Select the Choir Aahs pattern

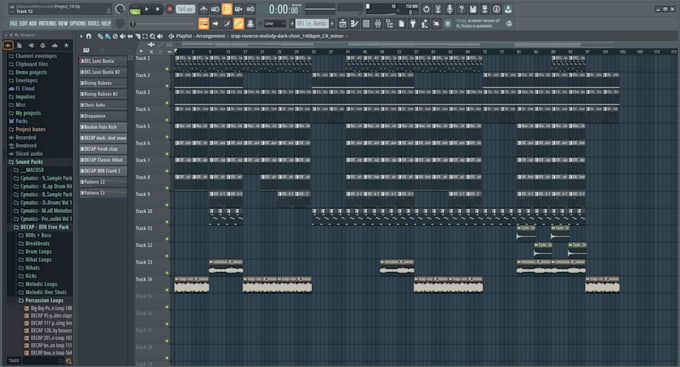(x=103, y=105)
